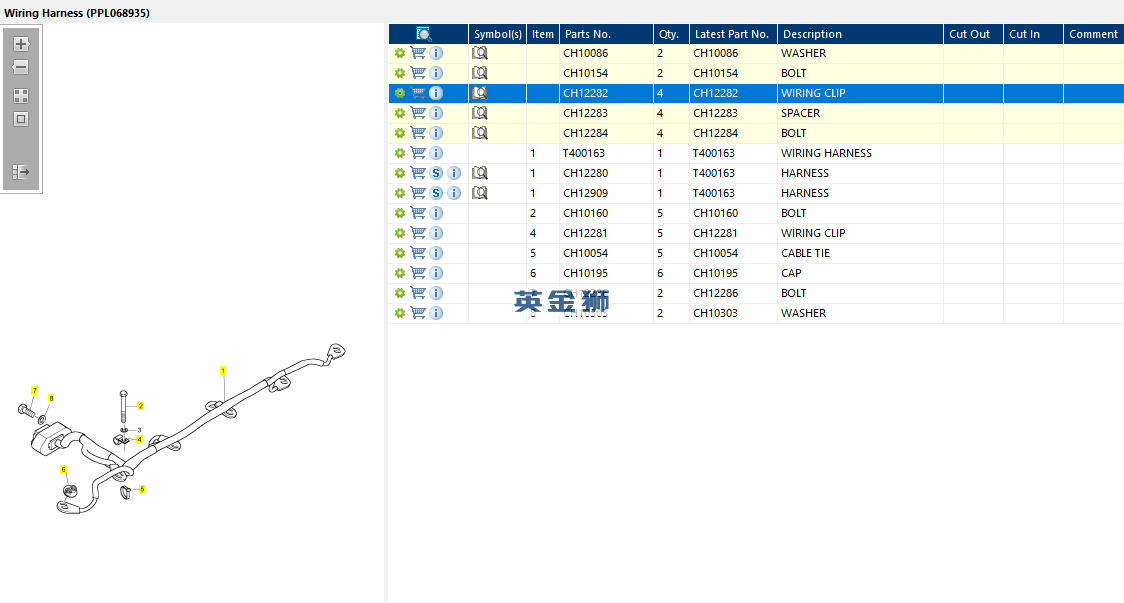This screenshot has width=1124, height=603.
Task: Open the symbol icon for CH12283 SPACER
Action: [480, 113]
